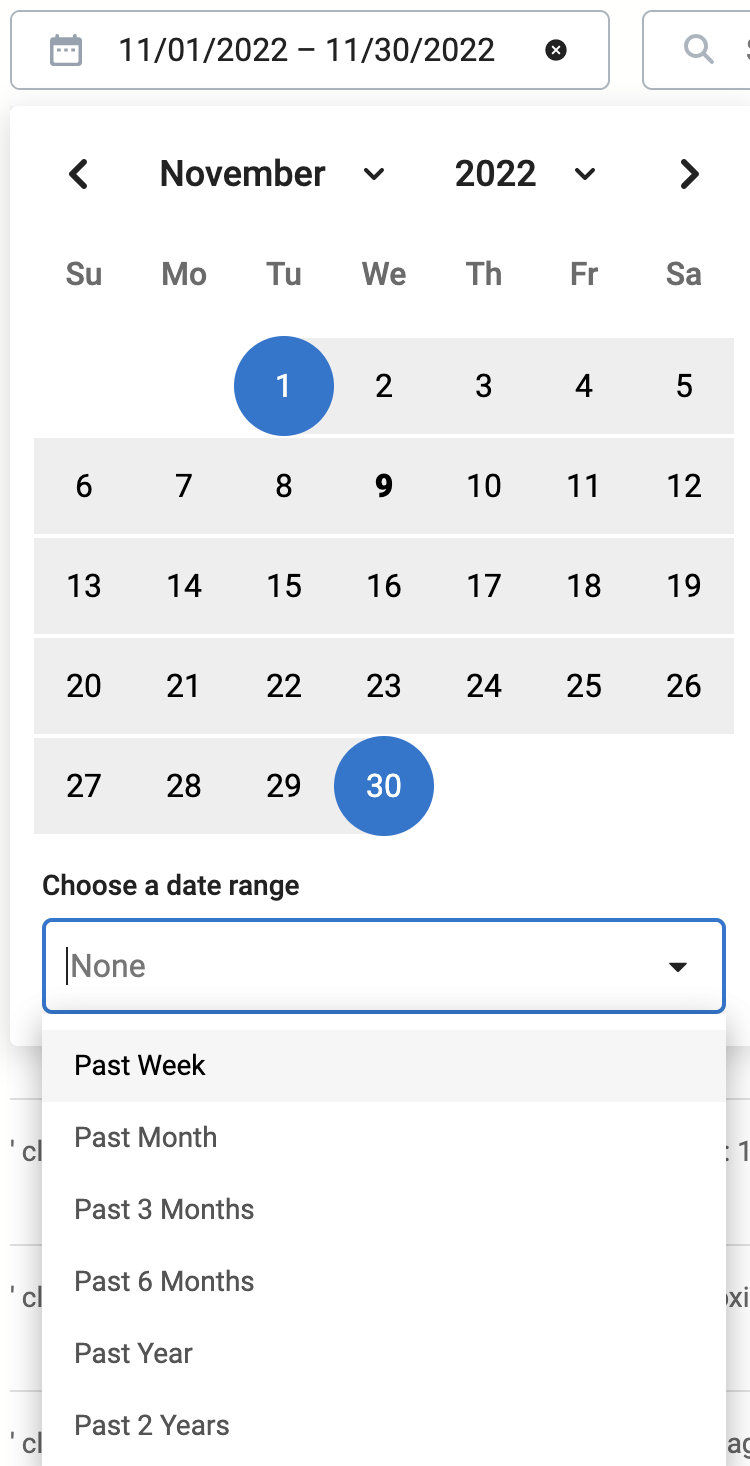
Task: Open the year picker via the 2022 chevron
Action: (585, 174)
